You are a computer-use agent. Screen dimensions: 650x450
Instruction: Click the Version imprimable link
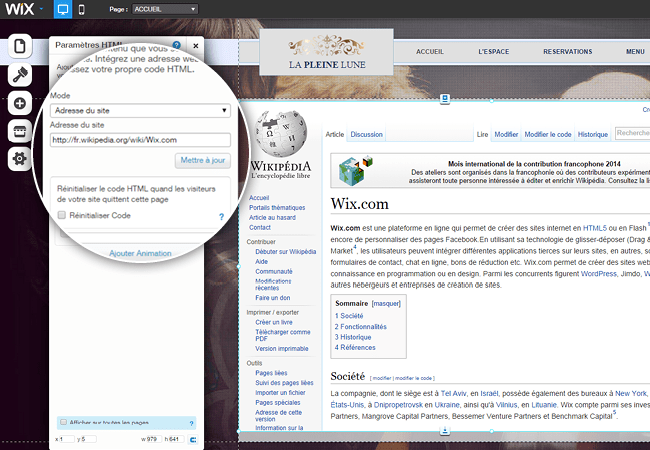pyautogui.click(x=282, y=348)
